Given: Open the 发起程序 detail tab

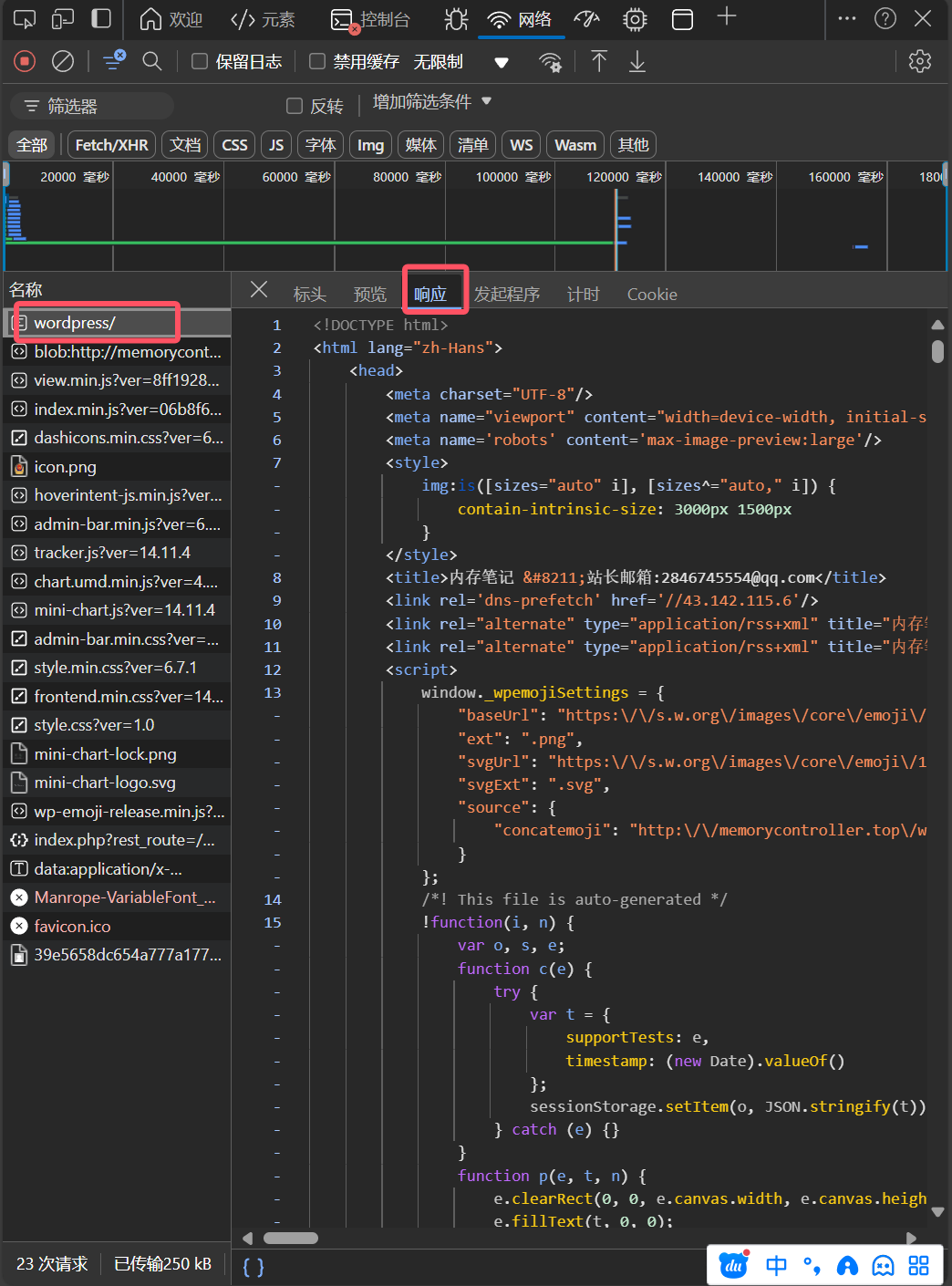Looking at the screenshot, I should pyautogui.click(x=507, y=295).
